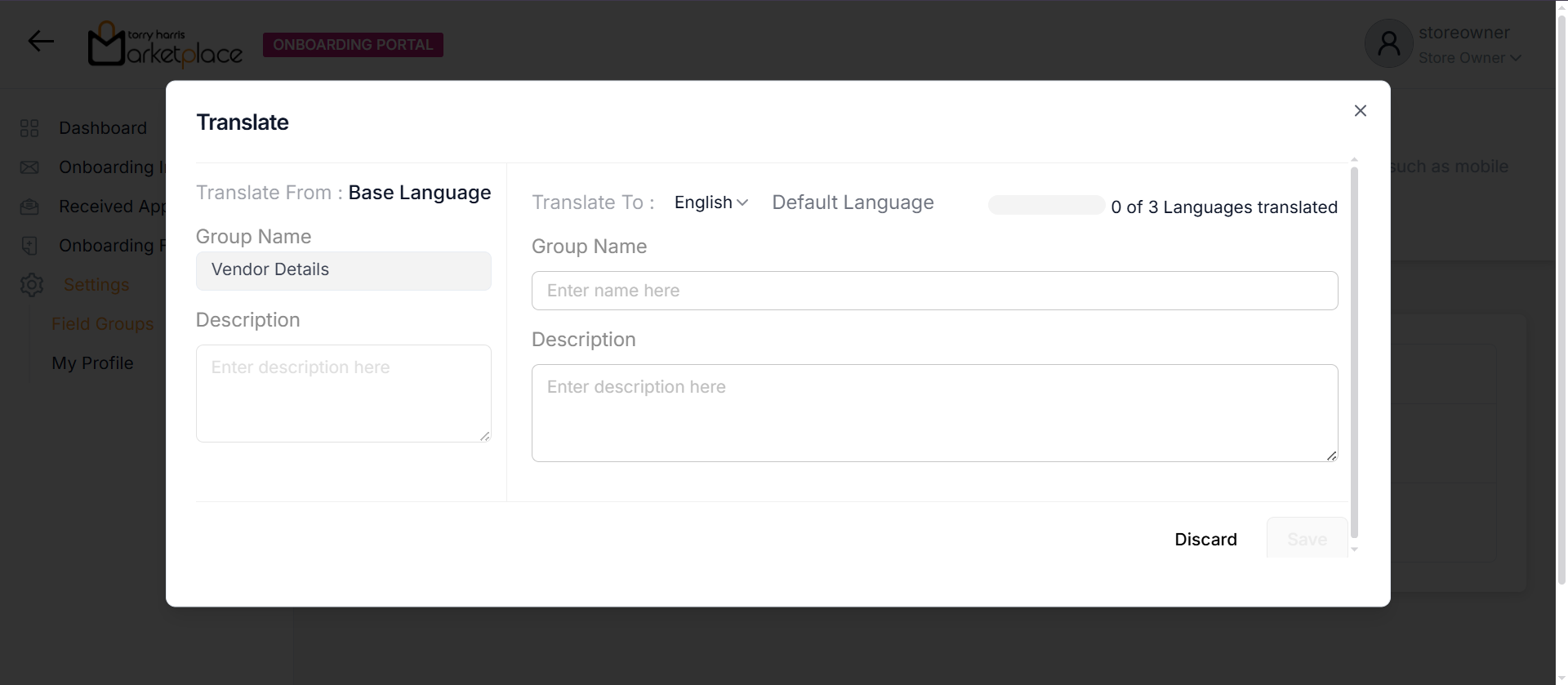The width and height of the screenshot is (1568, 685).
Task: Click the dialog's vertical scrollbar
Action: tap(1354, 351)
